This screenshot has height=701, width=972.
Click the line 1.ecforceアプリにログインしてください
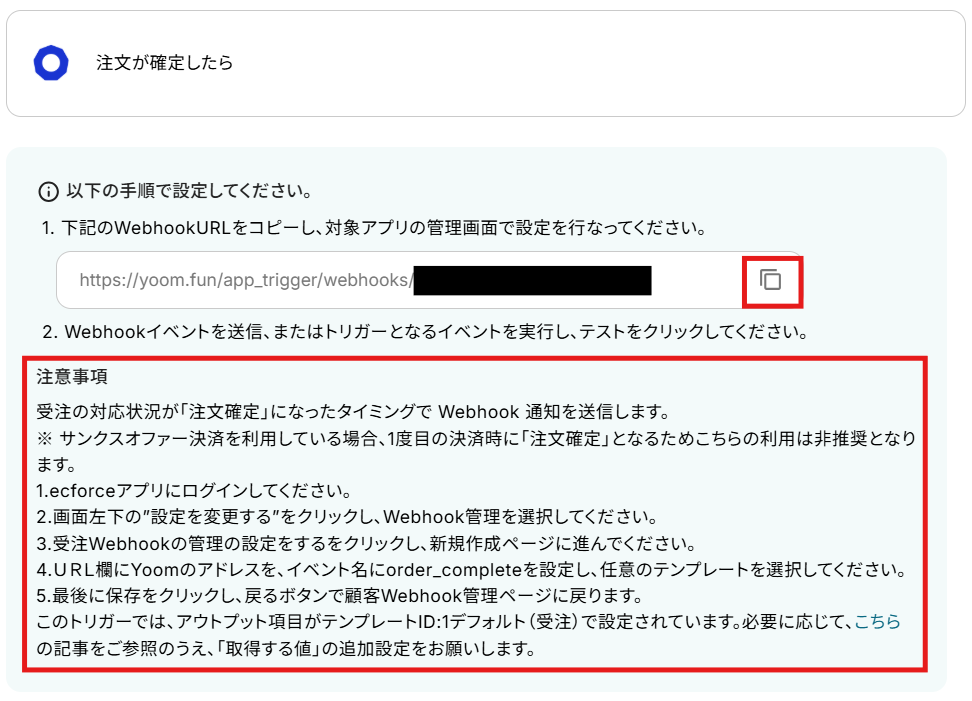click(194, 491)
